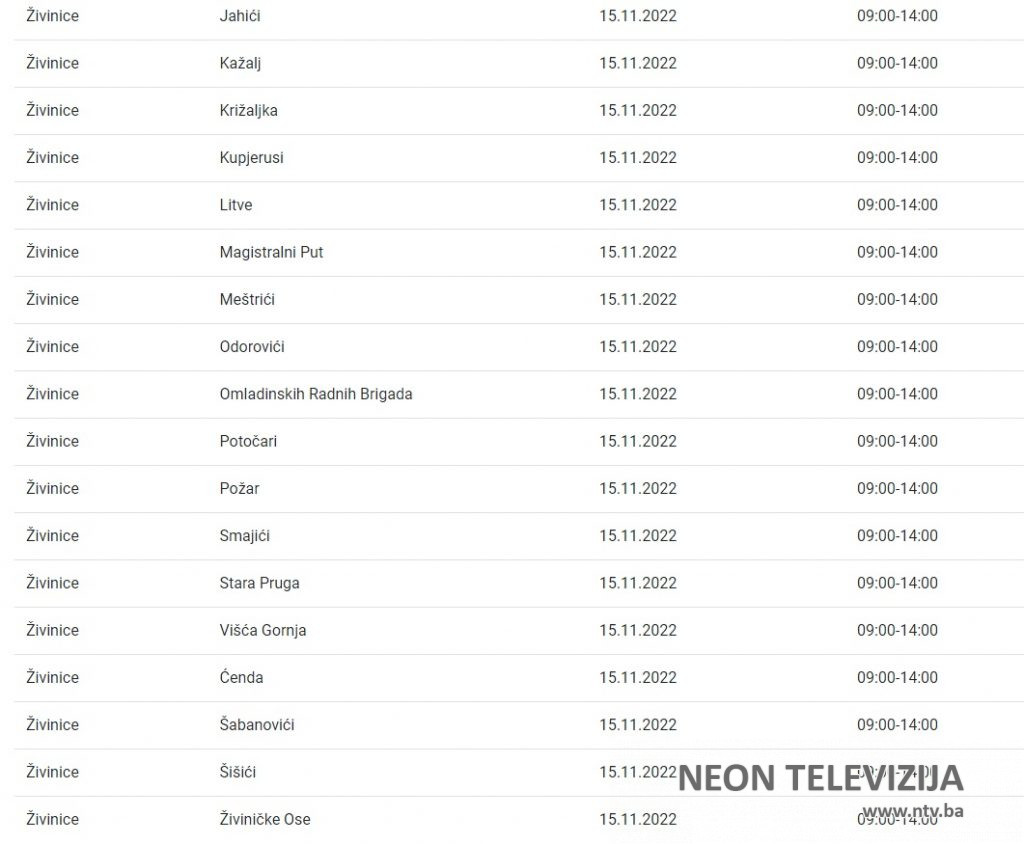Click the Šišići street name

coord(238,772)
